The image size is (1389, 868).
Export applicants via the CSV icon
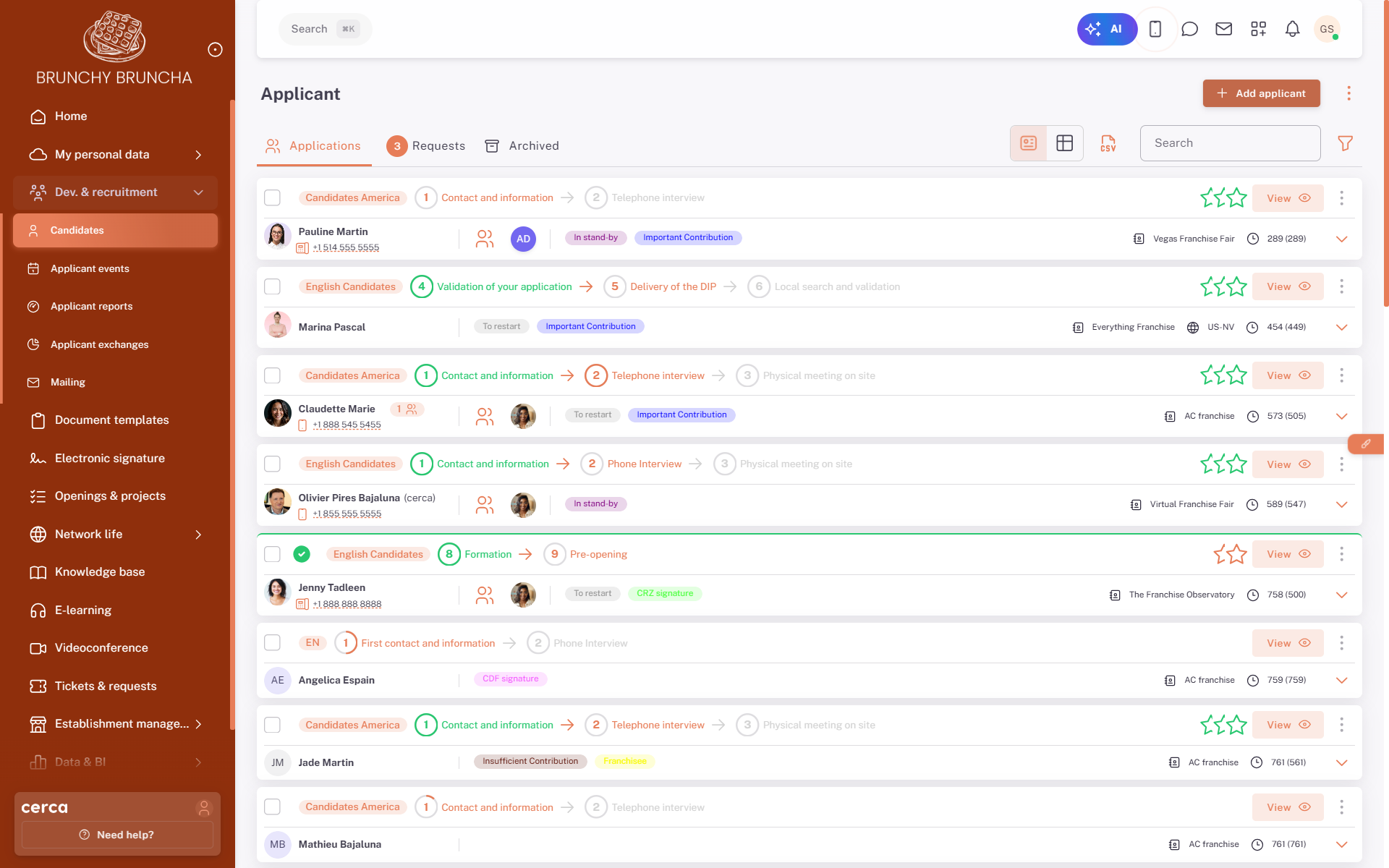pos(1108,143)
